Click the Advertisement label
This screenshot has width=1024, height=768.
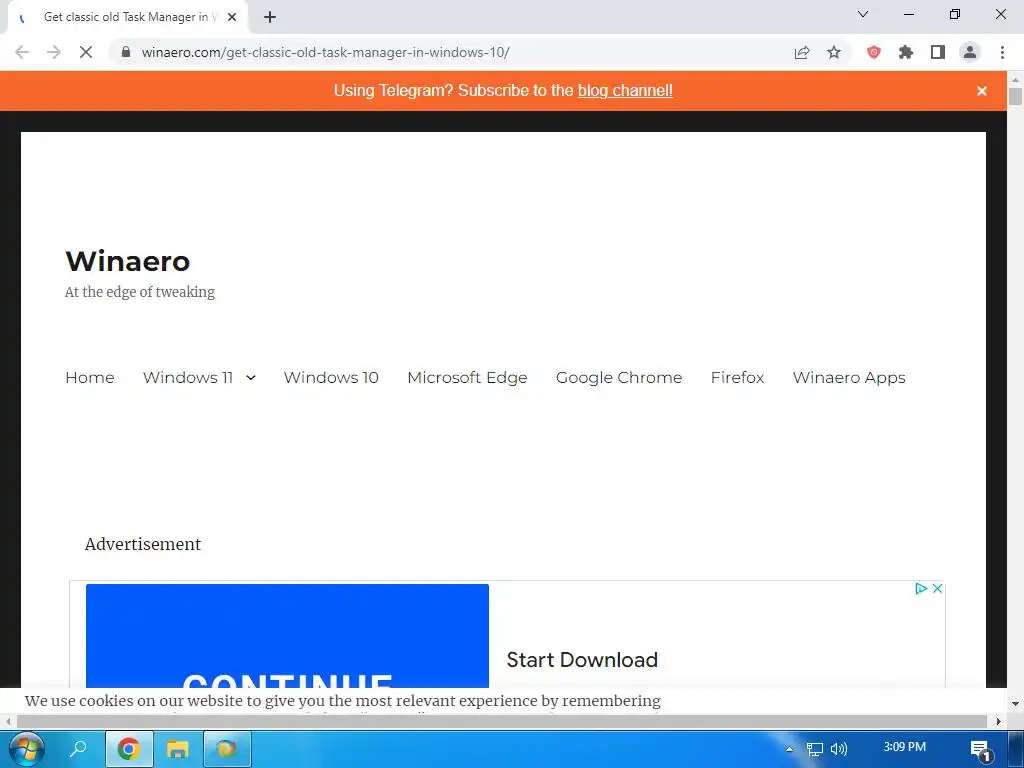coord(143,544)
